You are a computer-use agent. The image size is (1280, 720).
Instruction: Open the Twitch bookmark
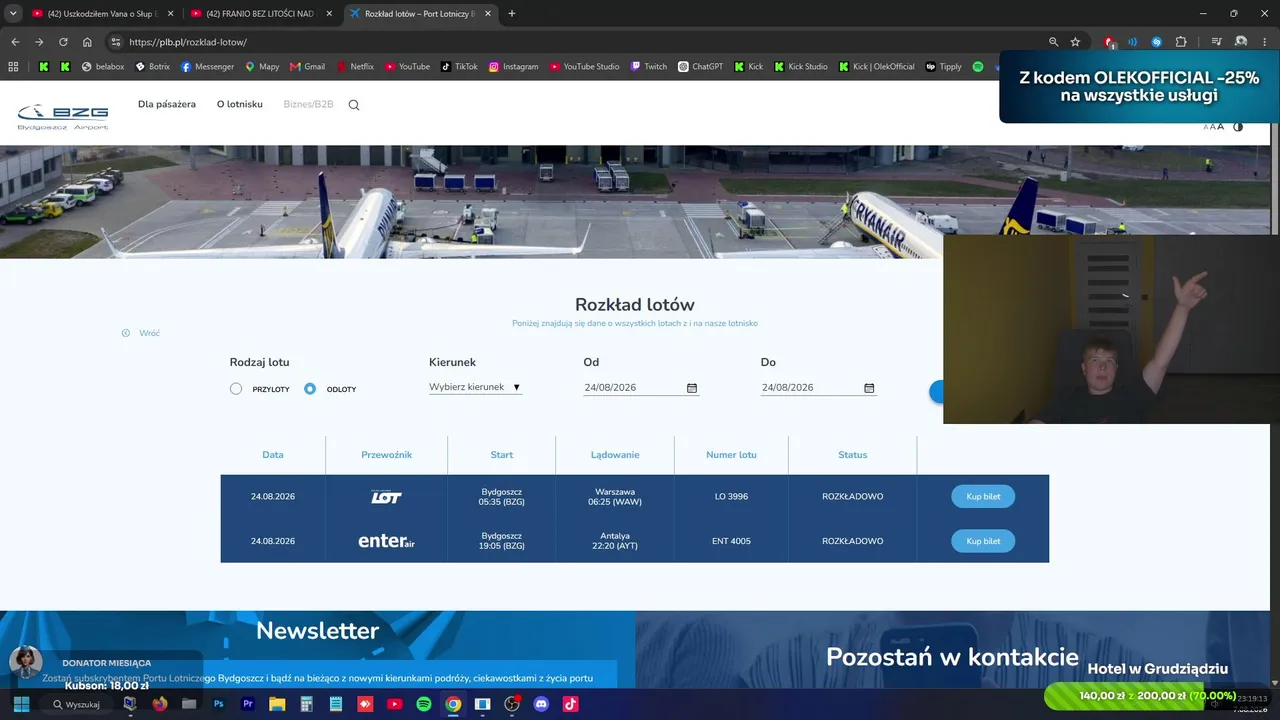pyautogui.click(x=648, y=67)
